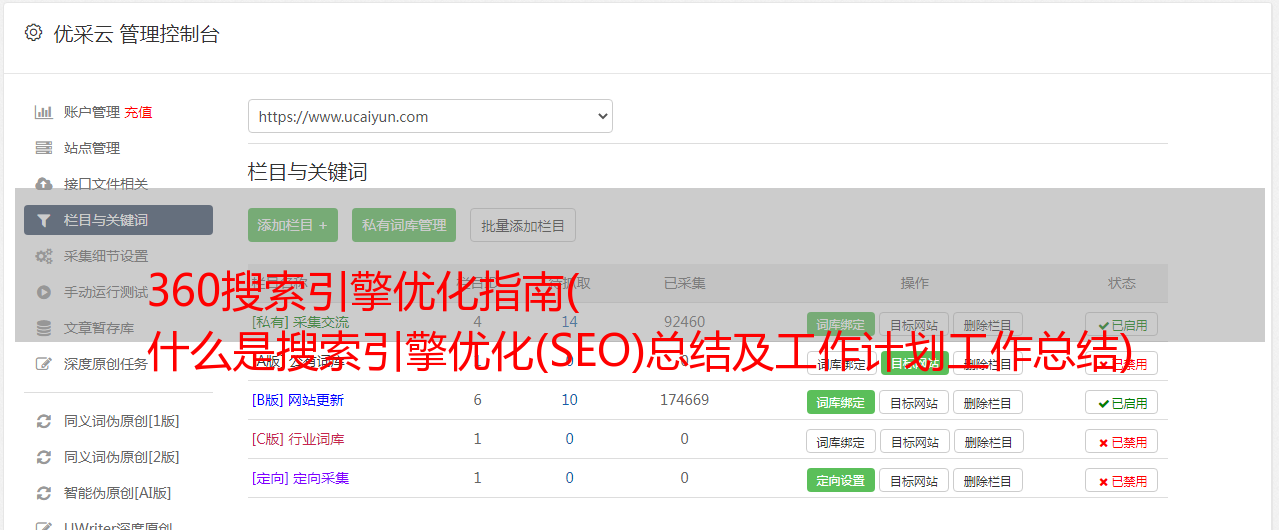This screenshot has height=530, width=1279.
Task: Click the 优采云 管理控制台 title
Action: coord(136,34)
